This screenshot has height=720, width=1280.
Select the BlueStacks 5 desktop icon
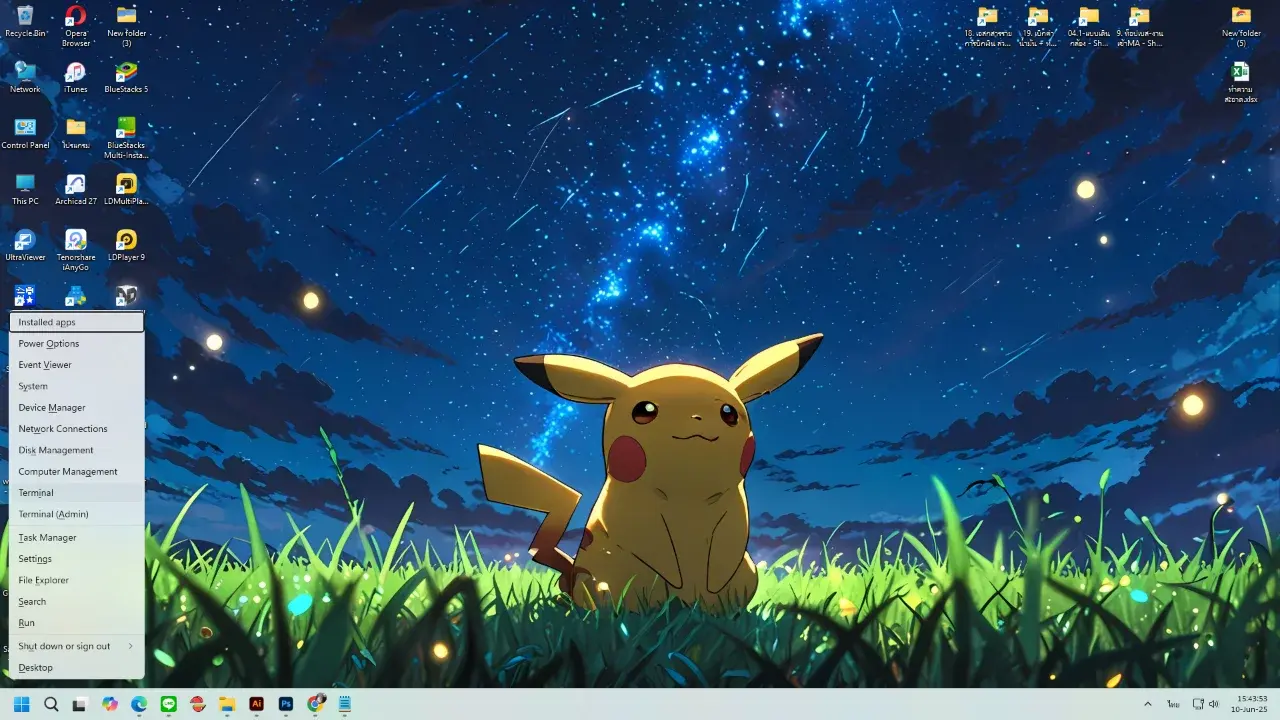[126, 78]
